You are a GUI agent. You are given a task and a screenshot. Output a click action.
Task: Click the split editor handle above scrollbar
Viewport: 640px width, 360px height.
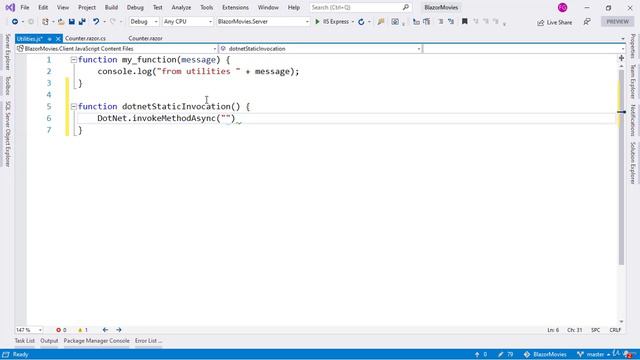pyautogui.click(x=621, y=58)
